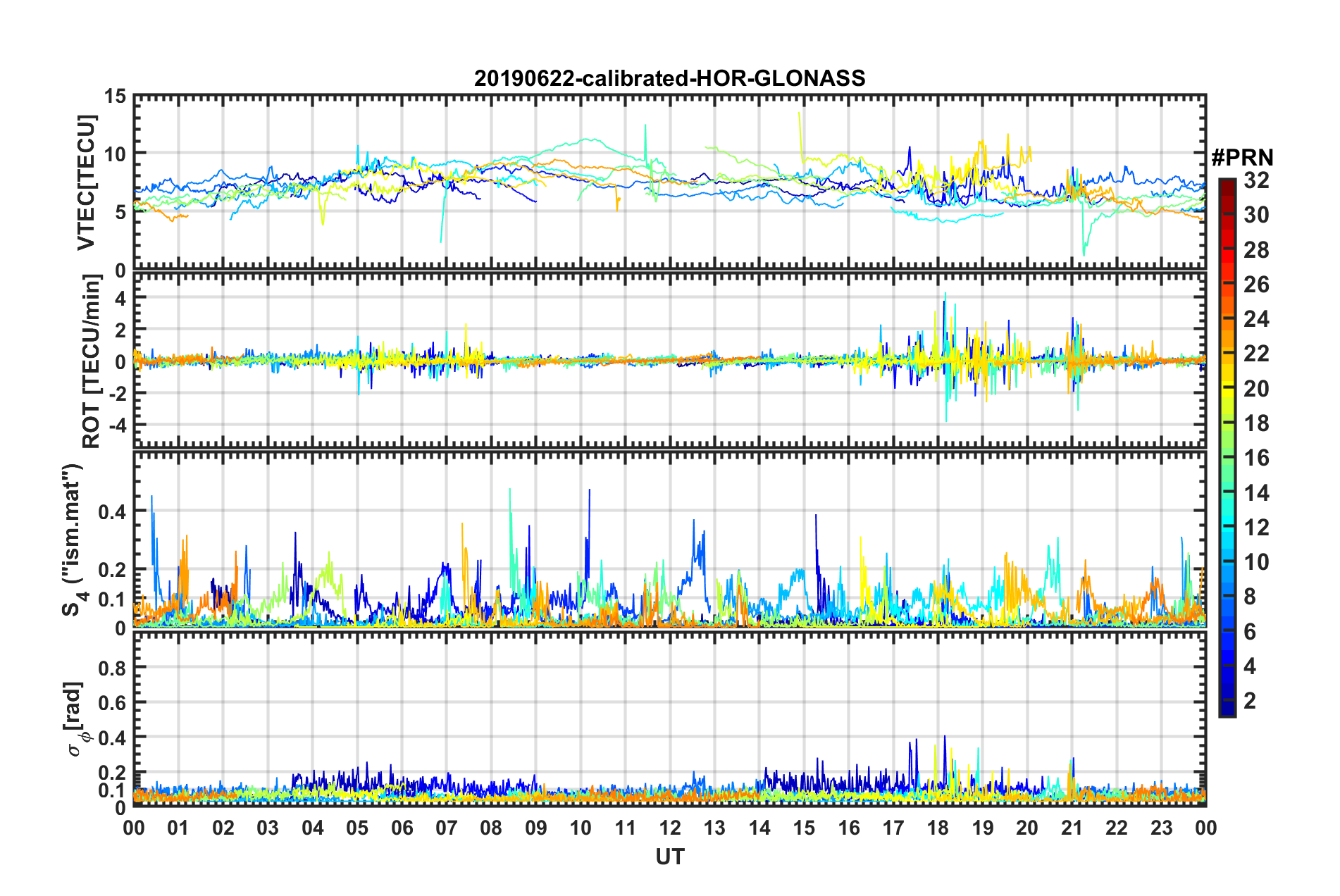Click colorbar tick label 16
The width and height of the screenshot is (1340, 896).
click(x=1256, y=458)
